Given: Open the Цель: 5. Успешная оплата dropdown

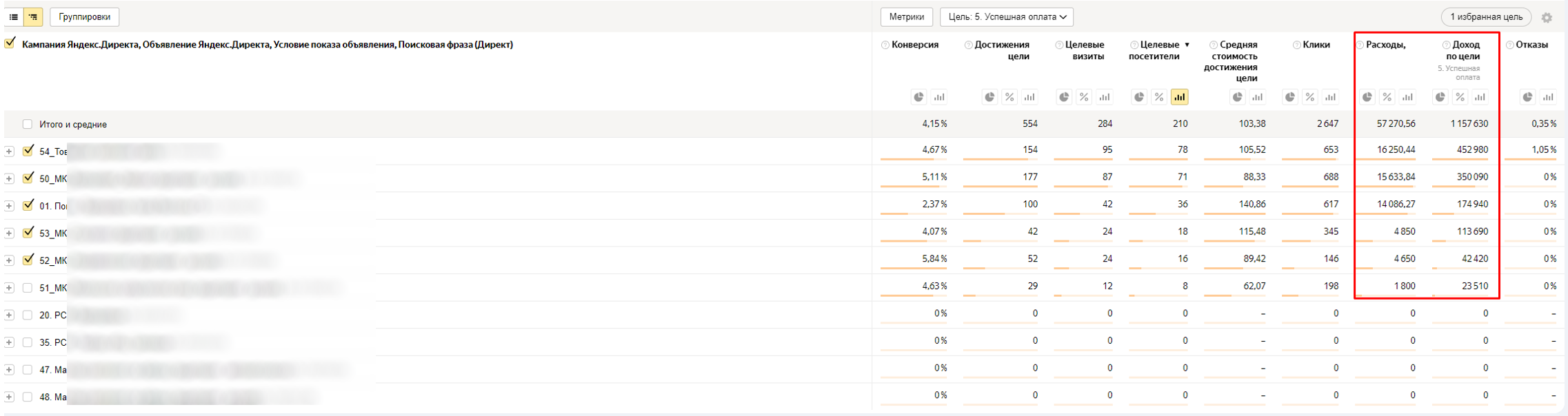Looking at the screenshot, I should [x=1006, y=17].
